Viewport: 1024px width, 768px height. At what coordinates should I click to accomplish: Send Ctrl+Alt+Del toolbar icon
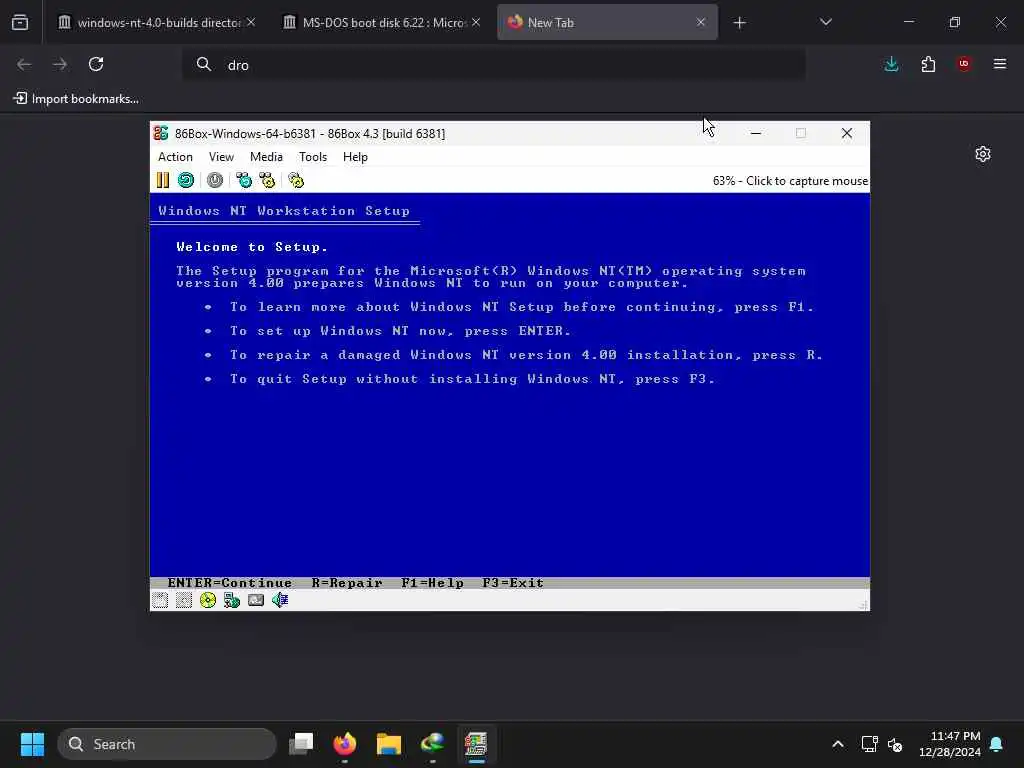tap(244, 180)
